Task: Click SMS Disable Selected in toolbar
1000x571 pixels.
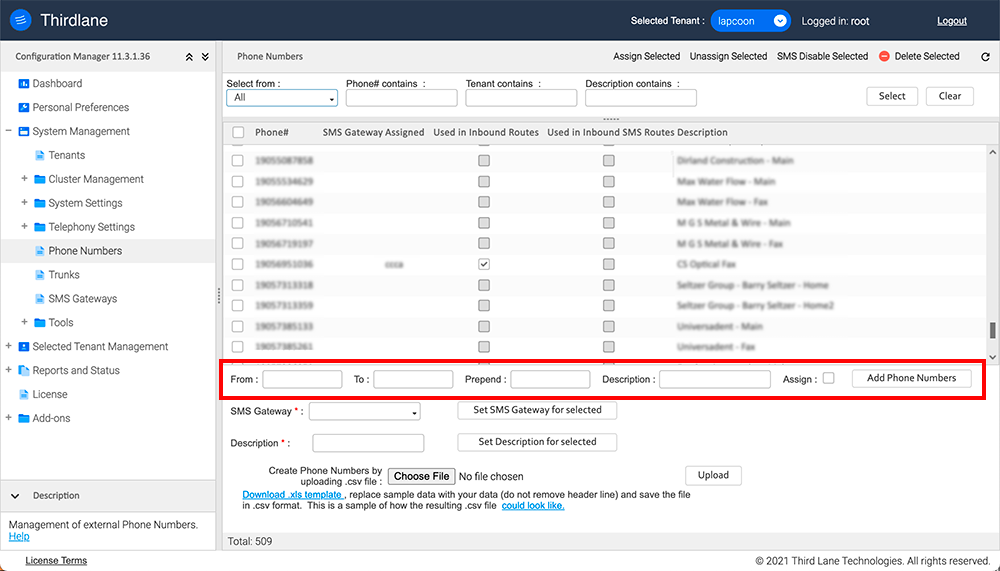Action: click(x=822, y=56)
